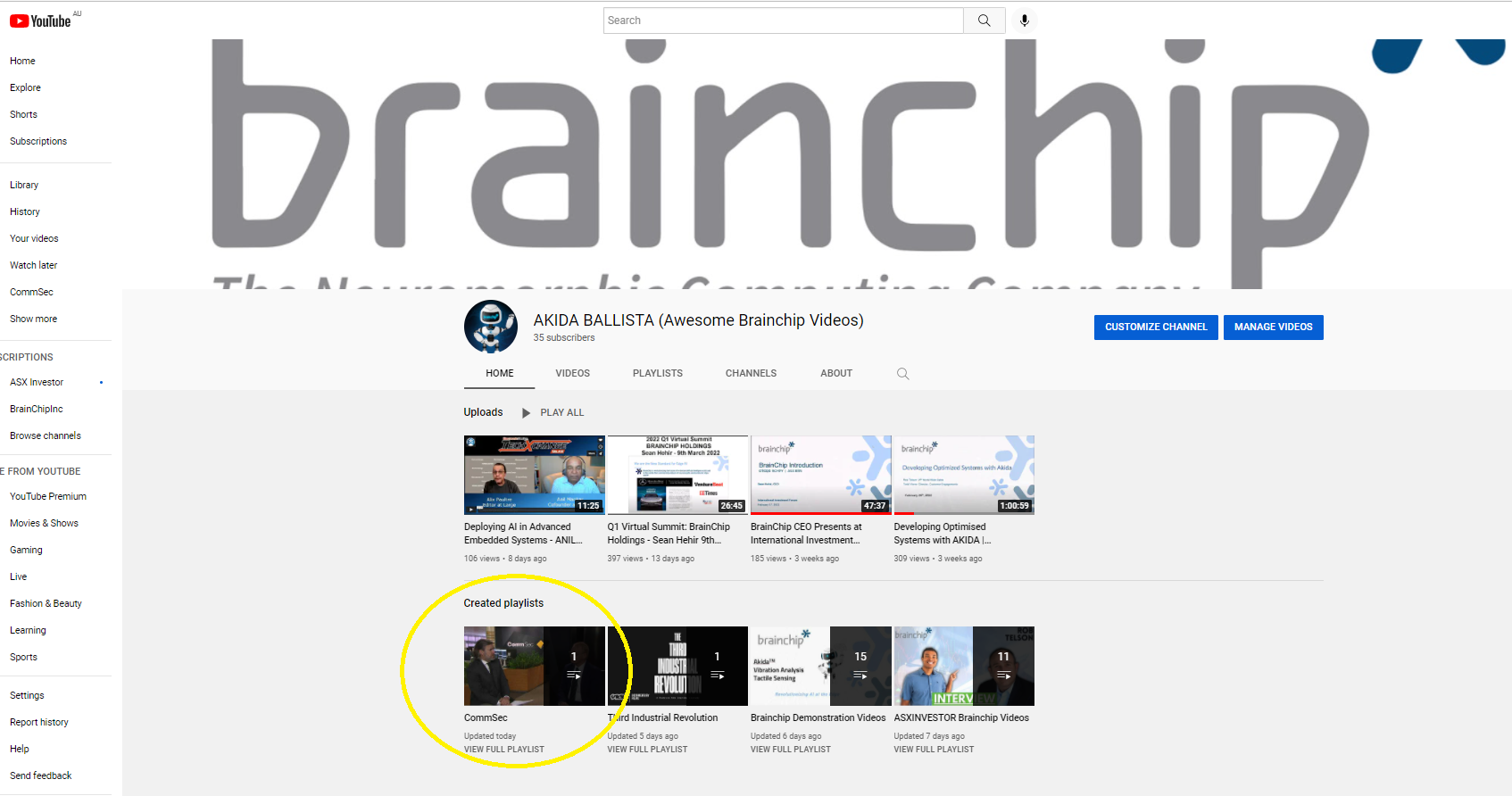The image size is (1512, 796).
Task: Expand sidebar with Show more
Action: click(33, 319)
